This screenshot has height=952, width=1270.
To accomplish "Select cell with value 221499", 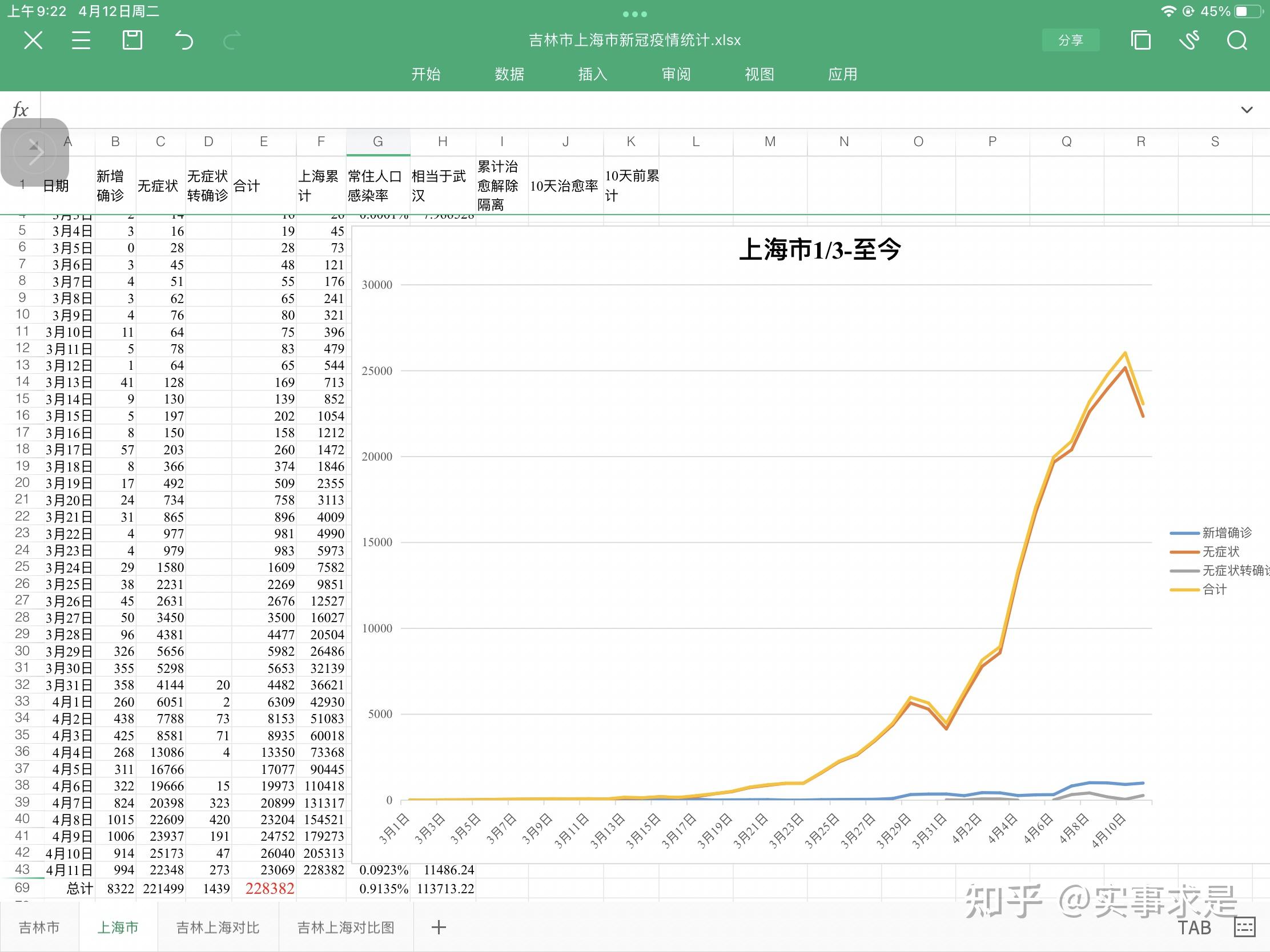I will [x=161, y=888].
